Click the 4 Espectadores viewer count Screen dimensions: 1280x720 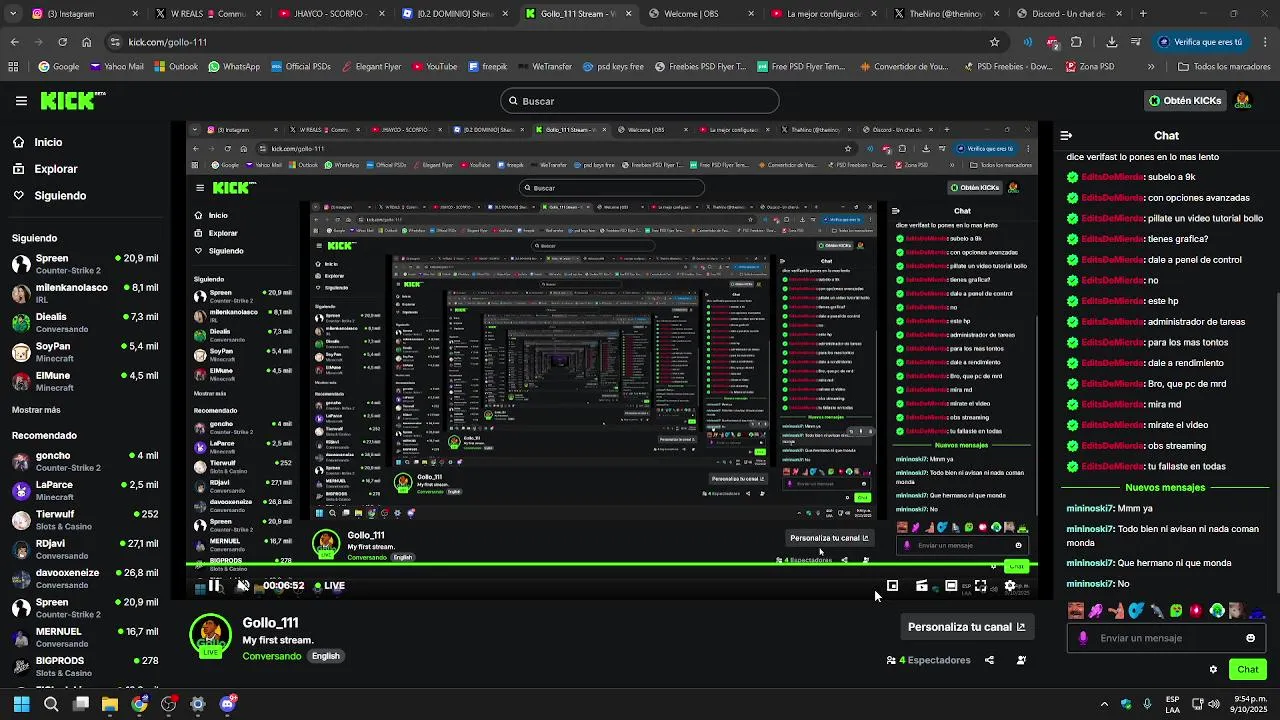coord(928,660)
